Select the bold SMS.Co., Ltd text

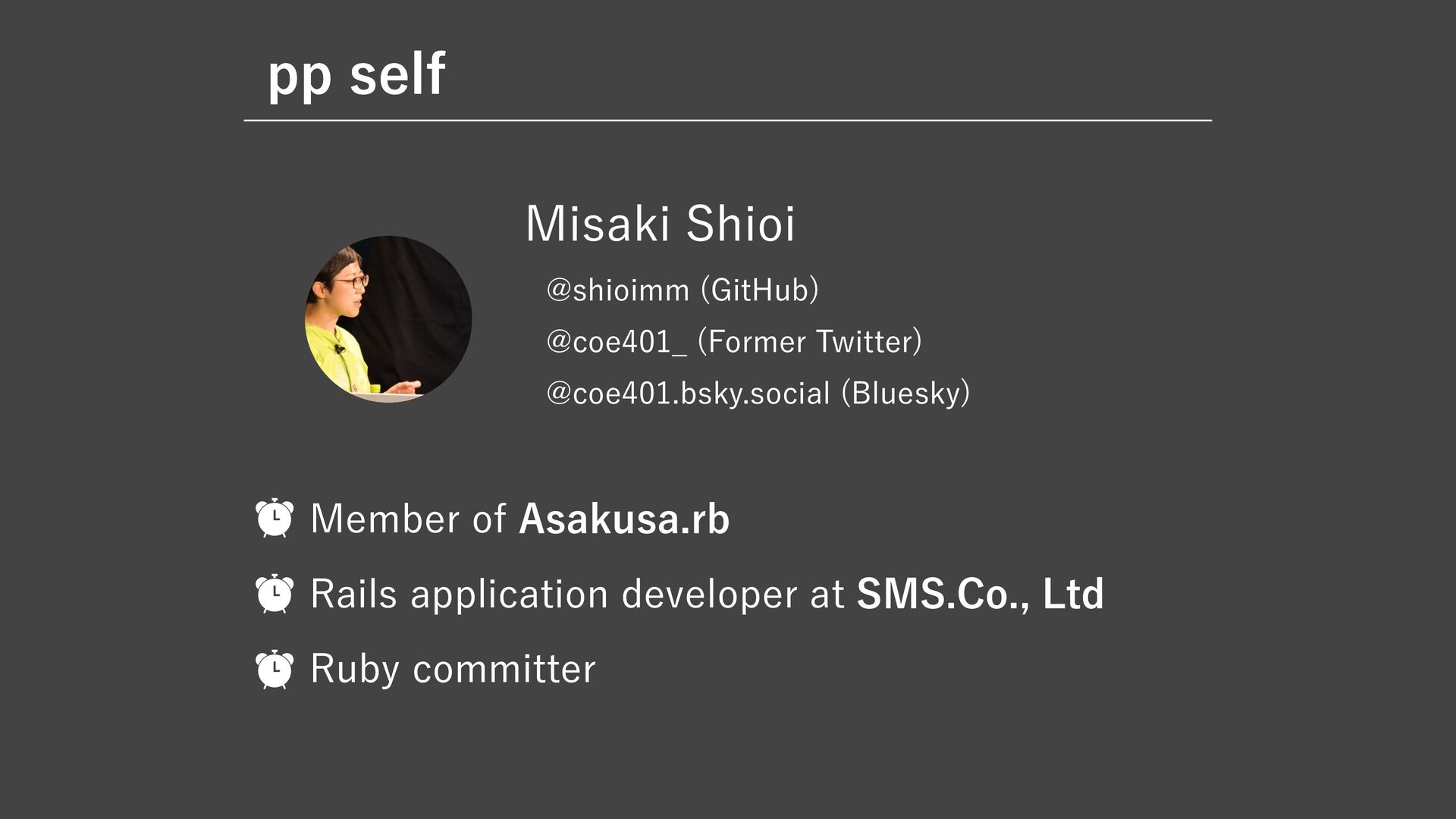pyautogui.click(x=980, y=594)
